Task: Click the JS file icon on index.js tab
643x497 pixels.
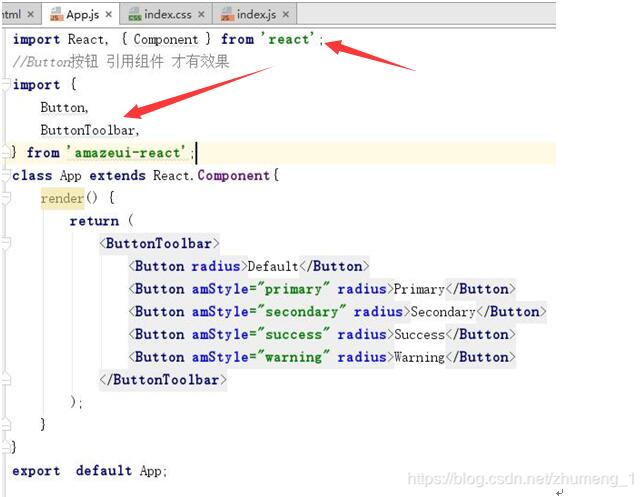Action: point(227,15)
